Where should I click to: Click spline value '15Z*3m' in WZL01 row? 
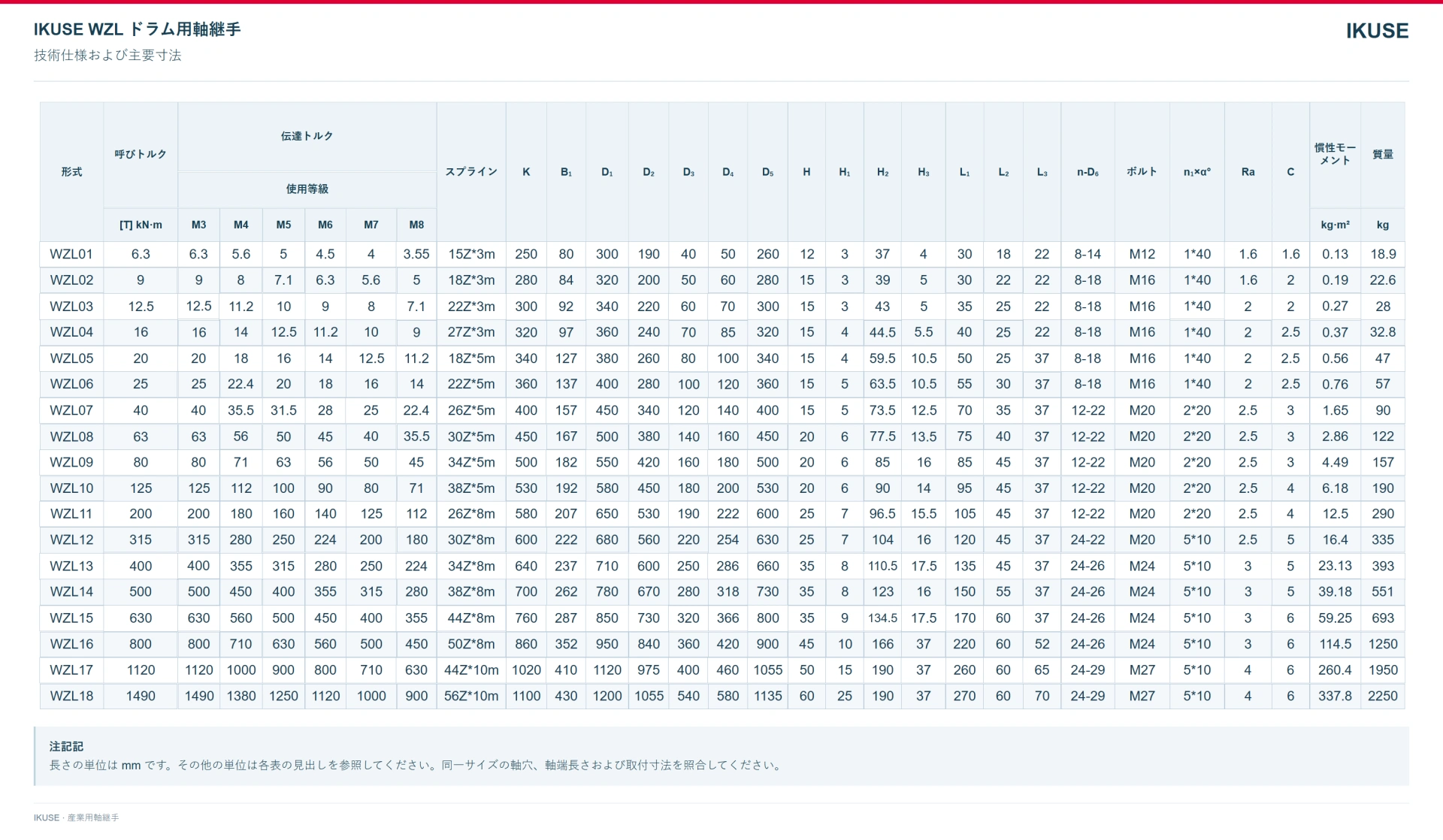pos(471,255)
